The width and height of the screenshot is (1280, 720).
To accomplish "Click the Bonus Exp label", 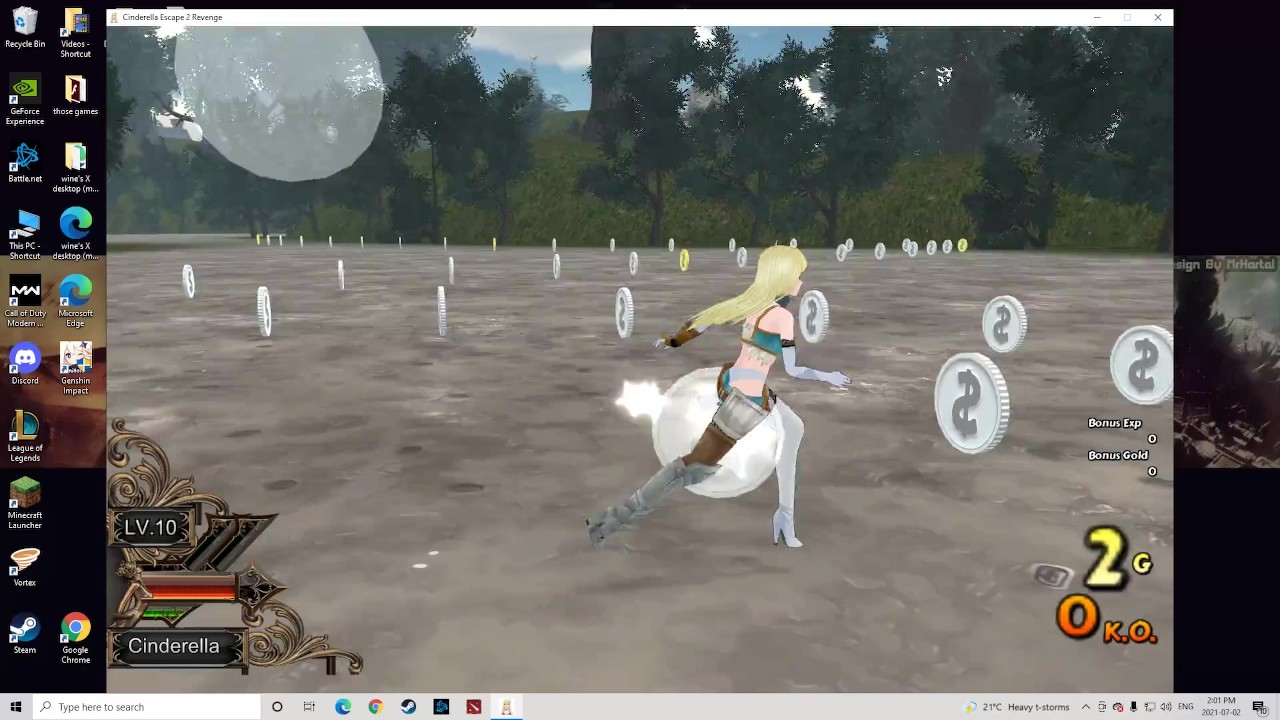I will [x=1114, y=423].
